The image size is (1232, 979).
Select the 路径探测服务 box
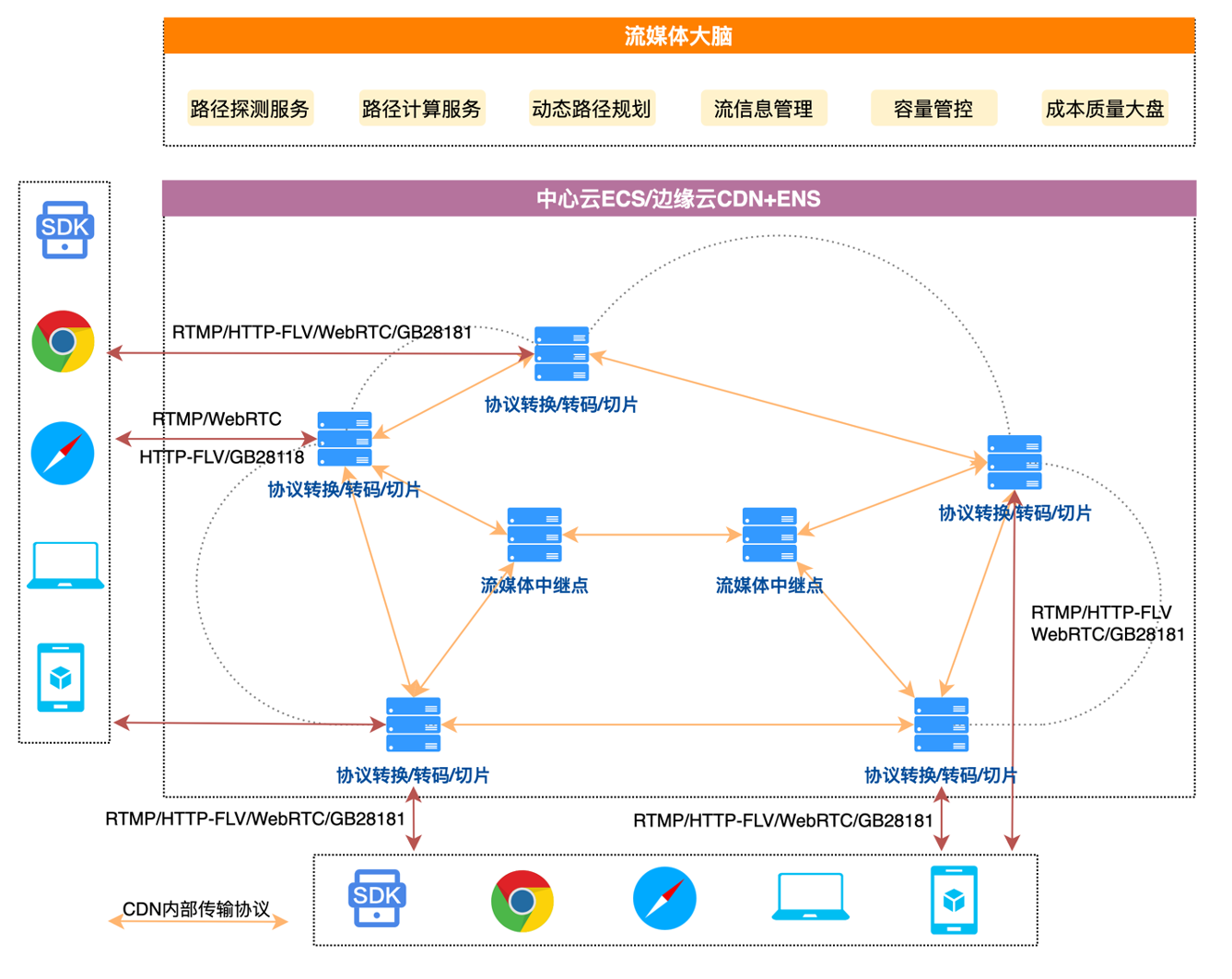(250, 109)
